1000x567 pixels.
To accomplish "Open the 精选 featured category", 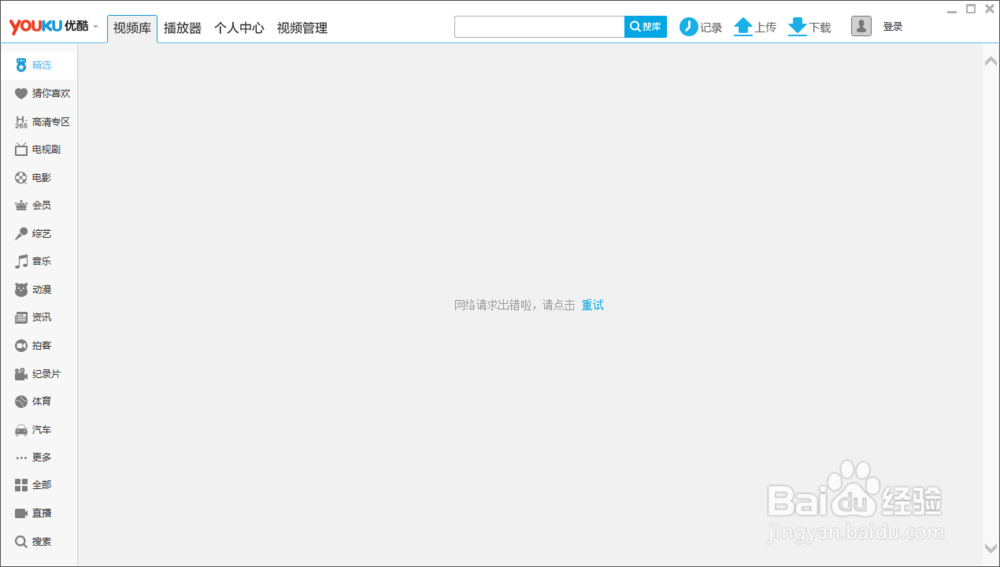I will [x=38, y=65].
